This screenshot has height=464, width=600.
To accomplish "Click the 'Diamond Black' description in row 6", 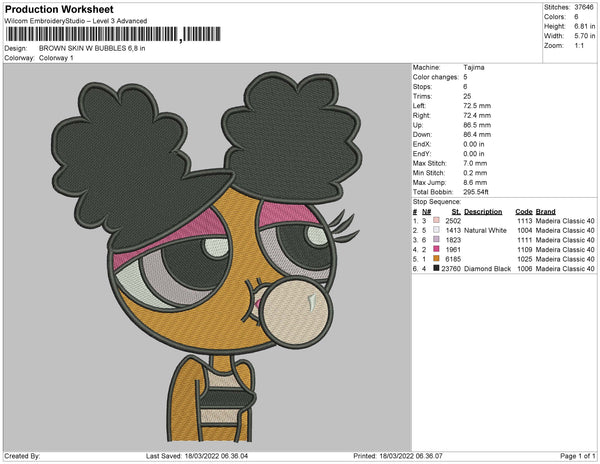I will [488, 269].
